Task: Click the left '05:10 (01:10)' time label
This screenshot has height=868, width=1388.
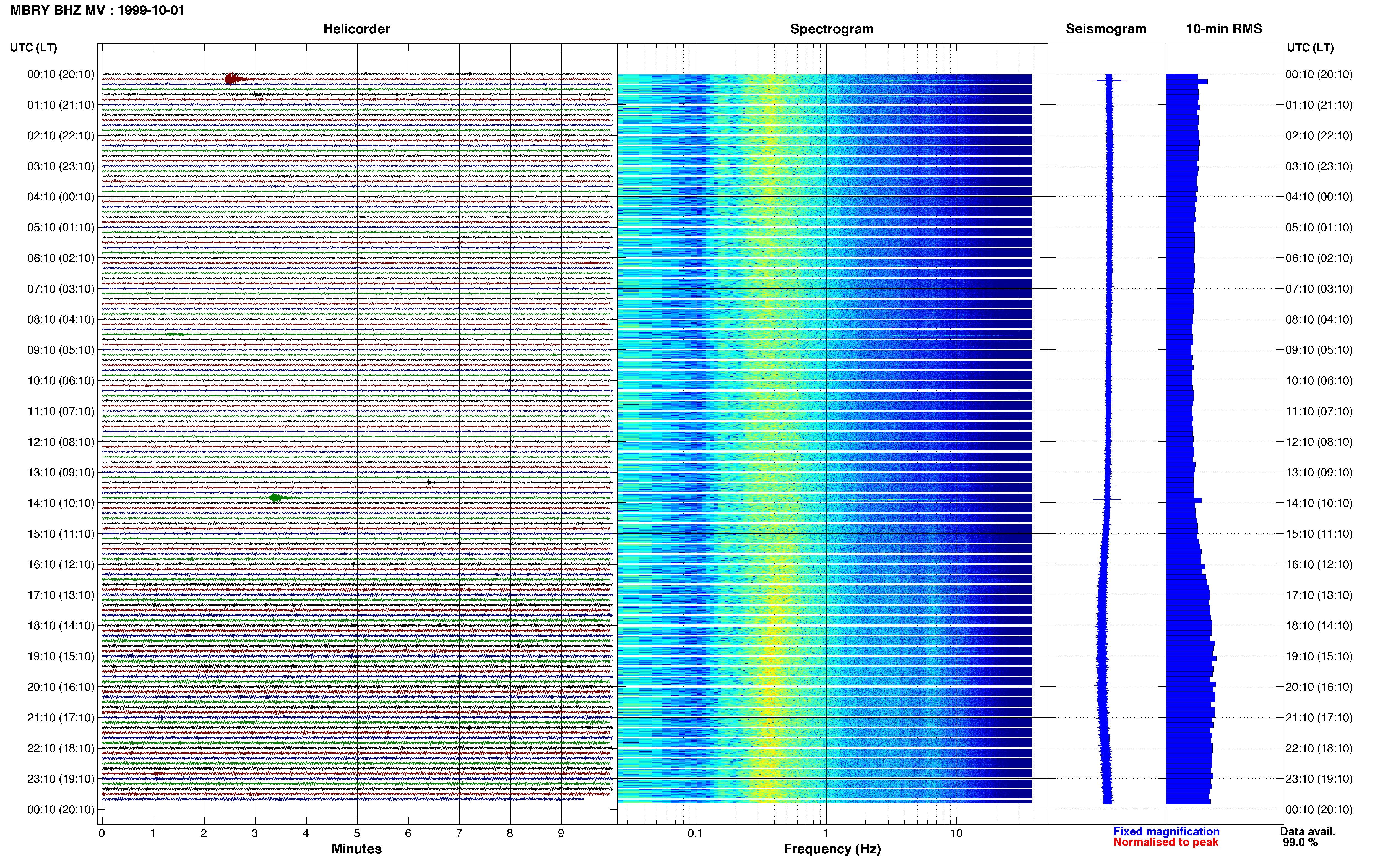Action: coord(61,227)
